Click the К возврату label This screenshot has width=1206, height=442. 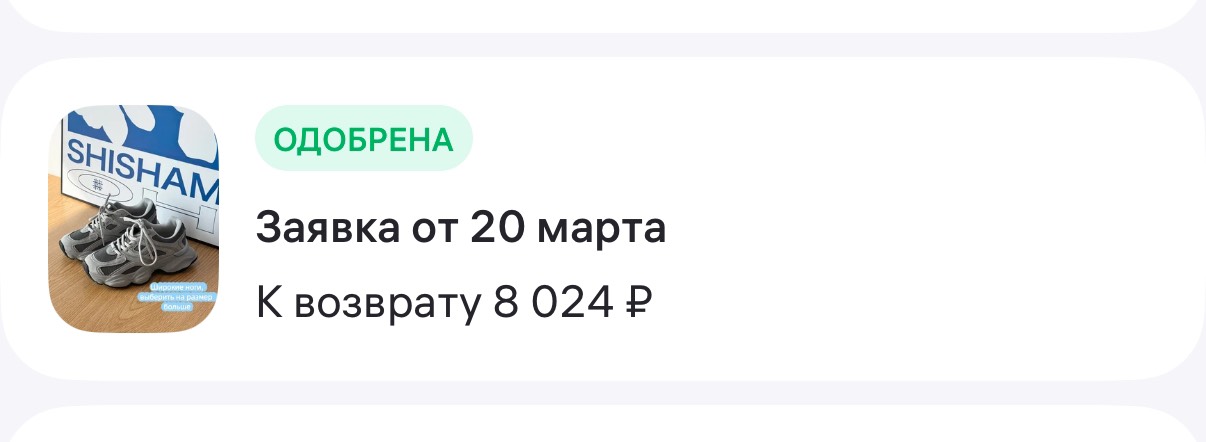pos(368,301)
